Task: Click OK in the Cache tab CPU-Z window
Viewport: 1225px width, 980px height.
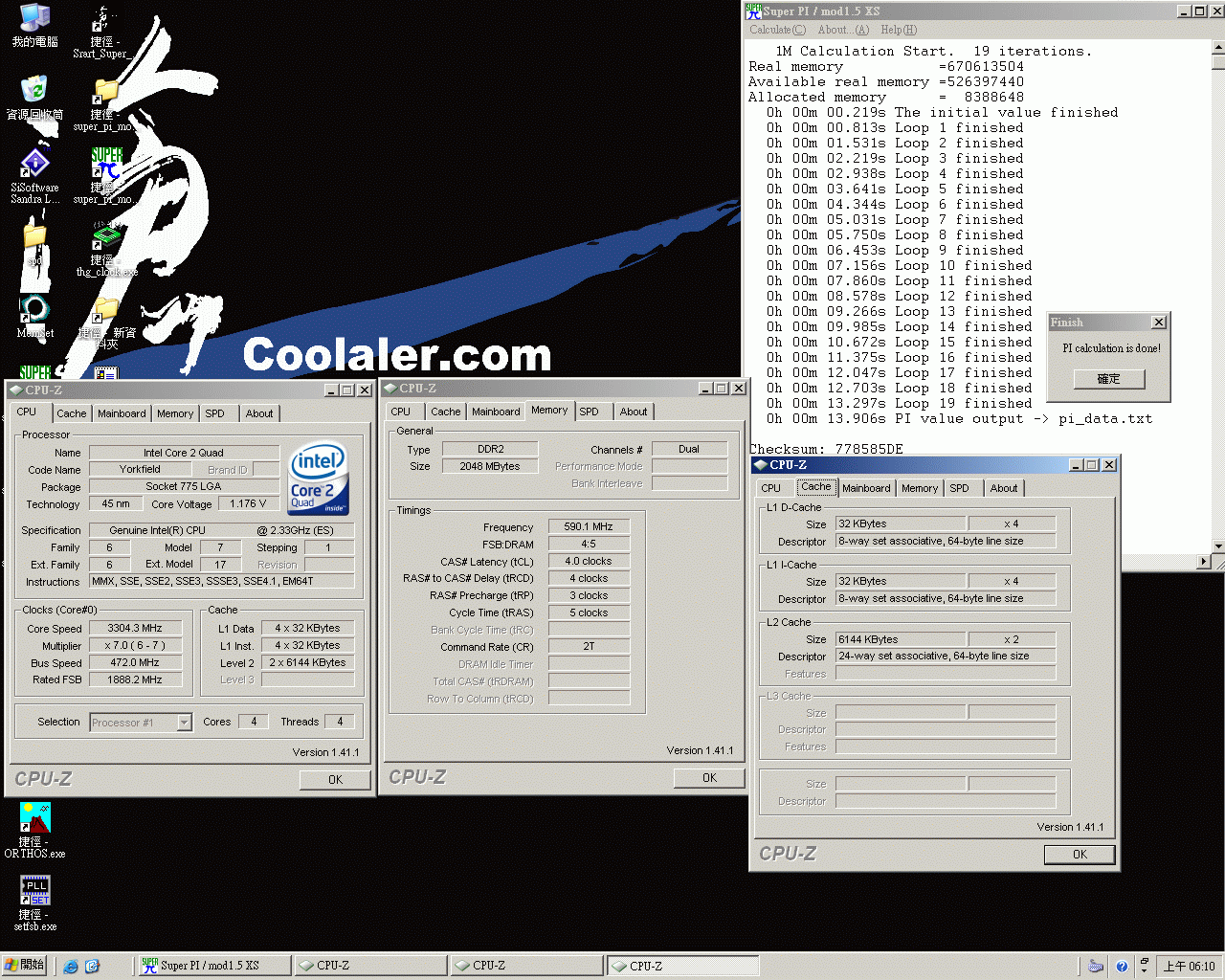Action: pos(1080,855)
